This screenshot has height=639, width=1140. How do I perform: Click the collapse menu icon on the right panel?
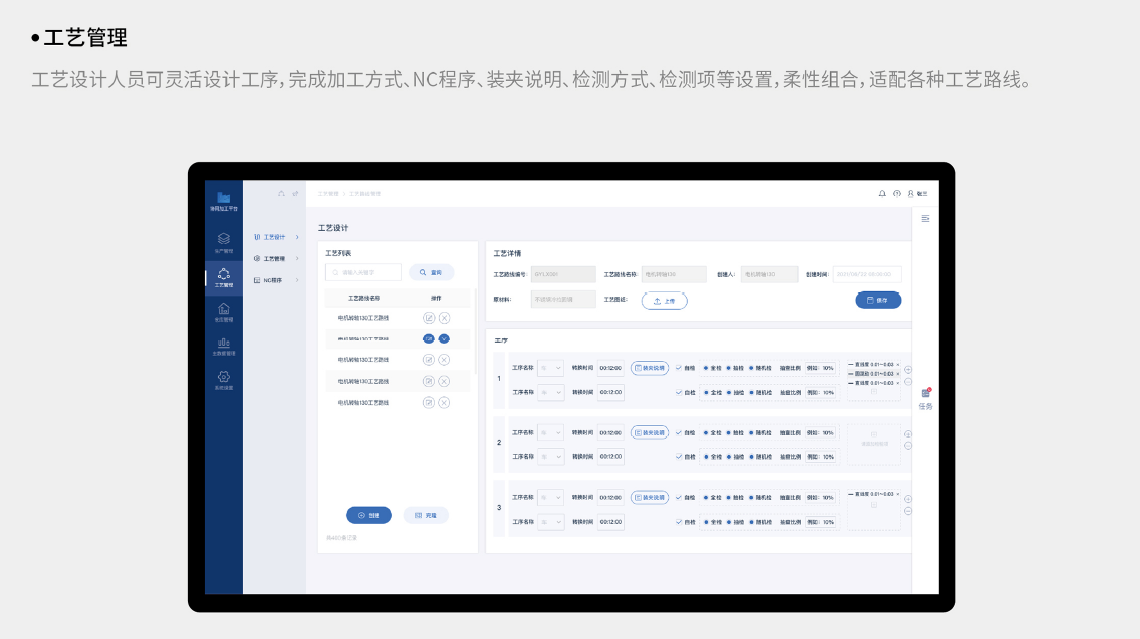click(925, 218)
